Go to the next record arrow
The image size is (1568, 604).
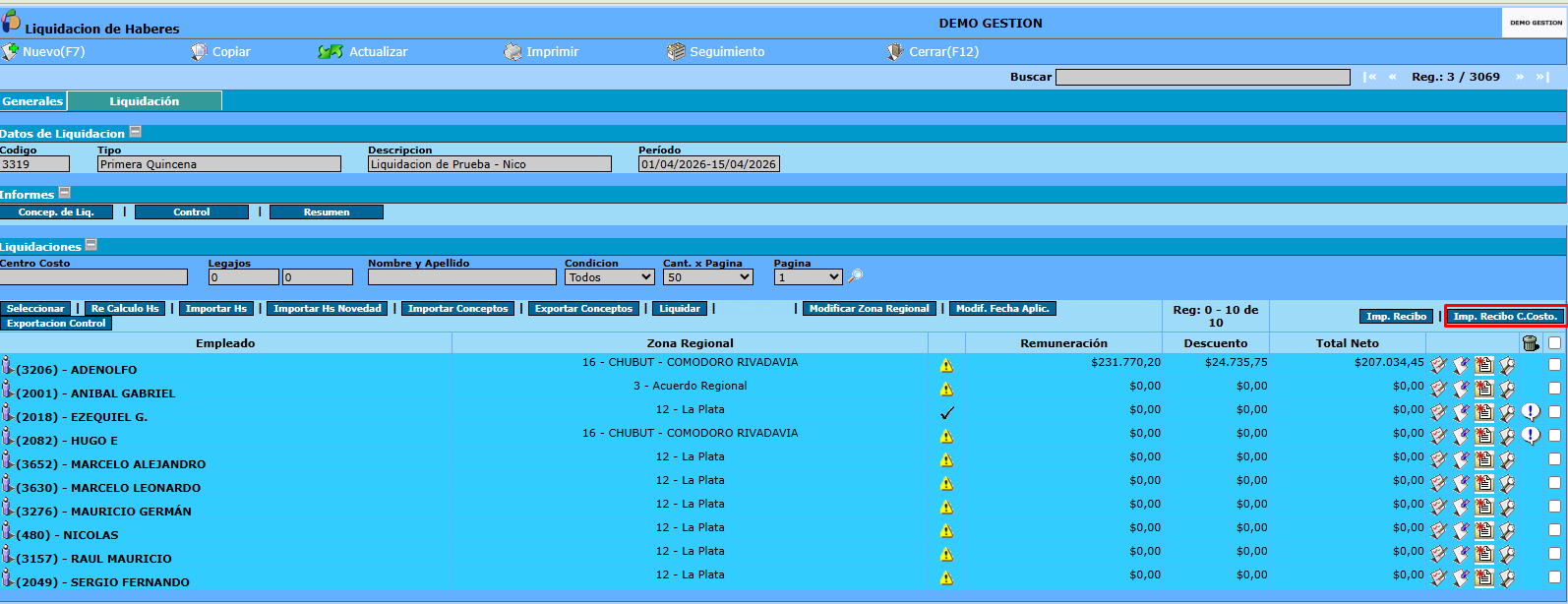(1520, 77)
